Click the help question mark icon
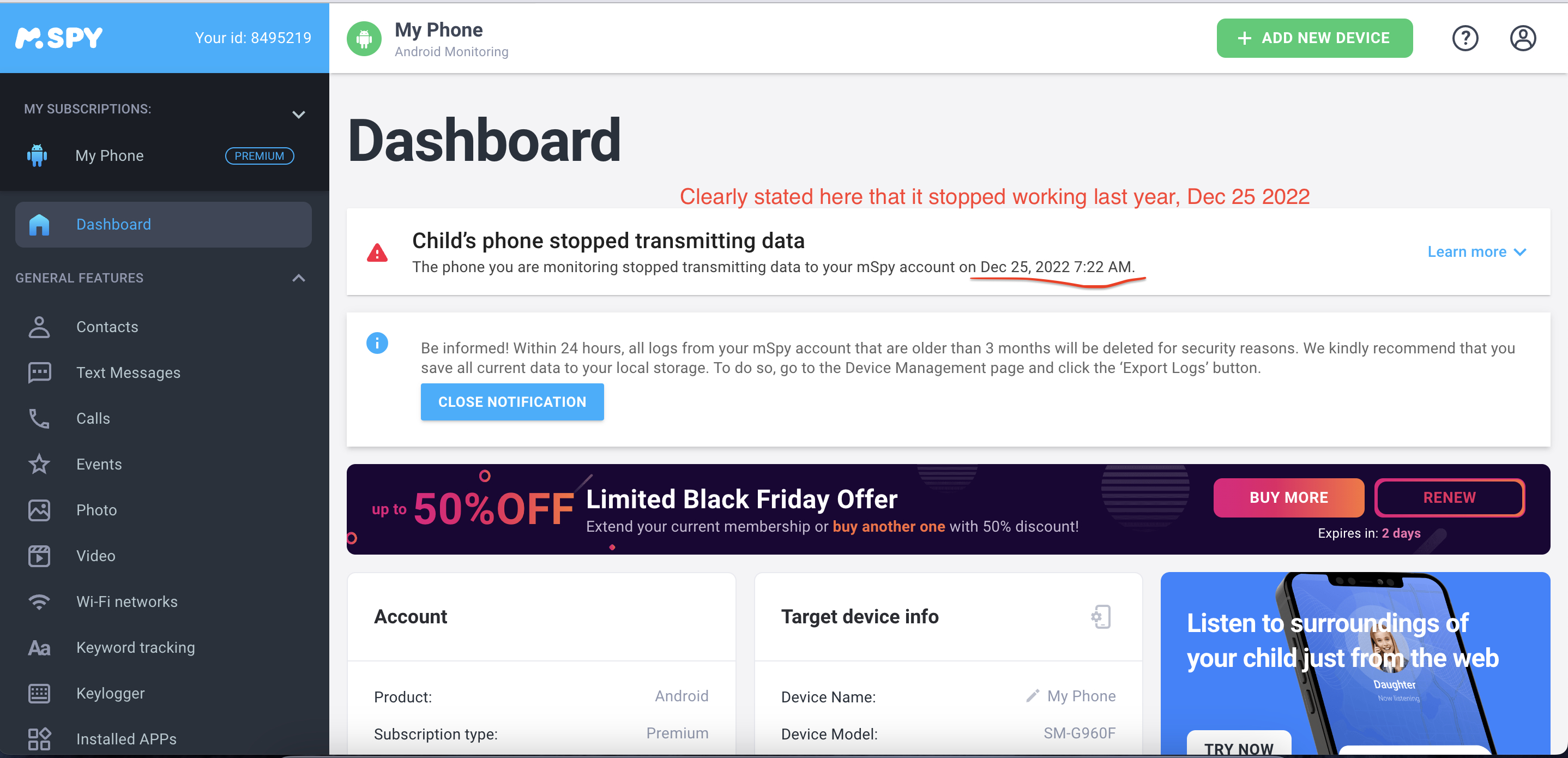The image size is (1568, 758). pos(1466,38)
